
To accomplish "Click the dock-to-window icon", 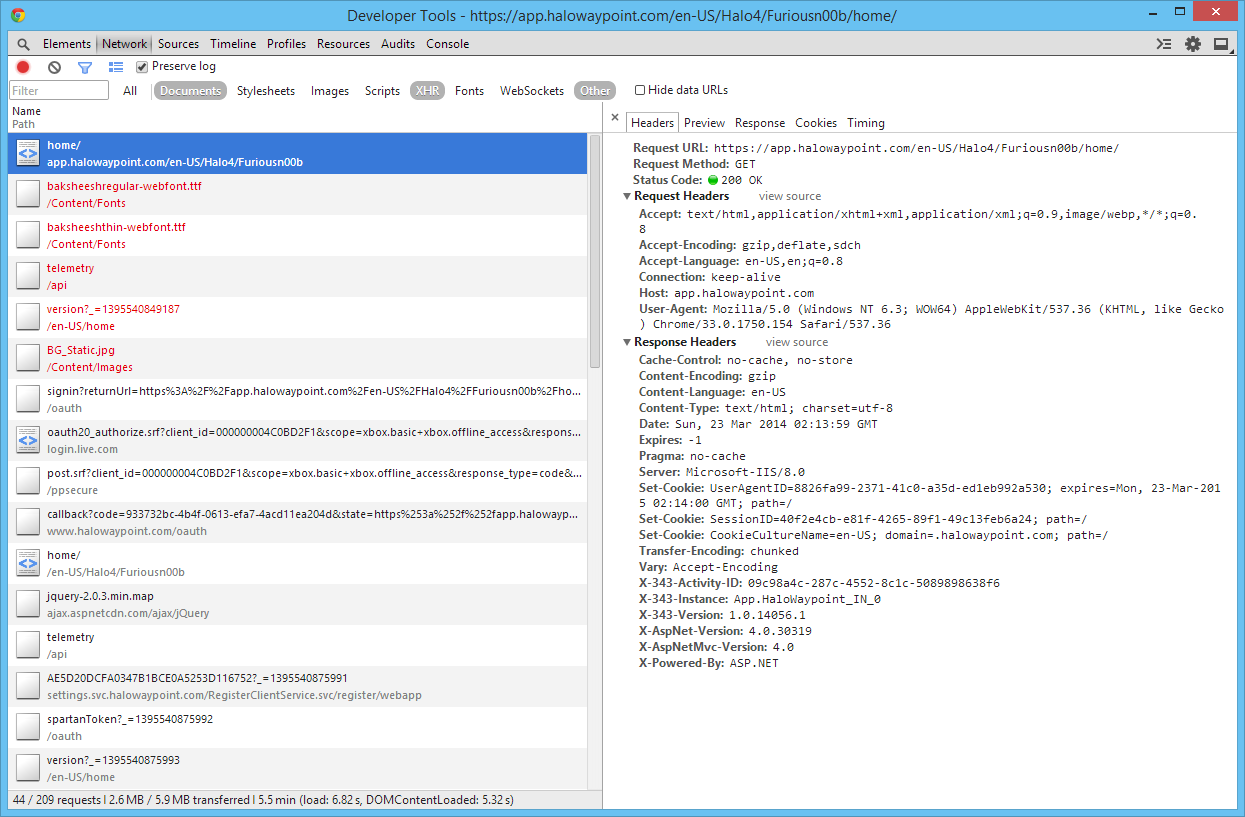I will (1221, 44).
